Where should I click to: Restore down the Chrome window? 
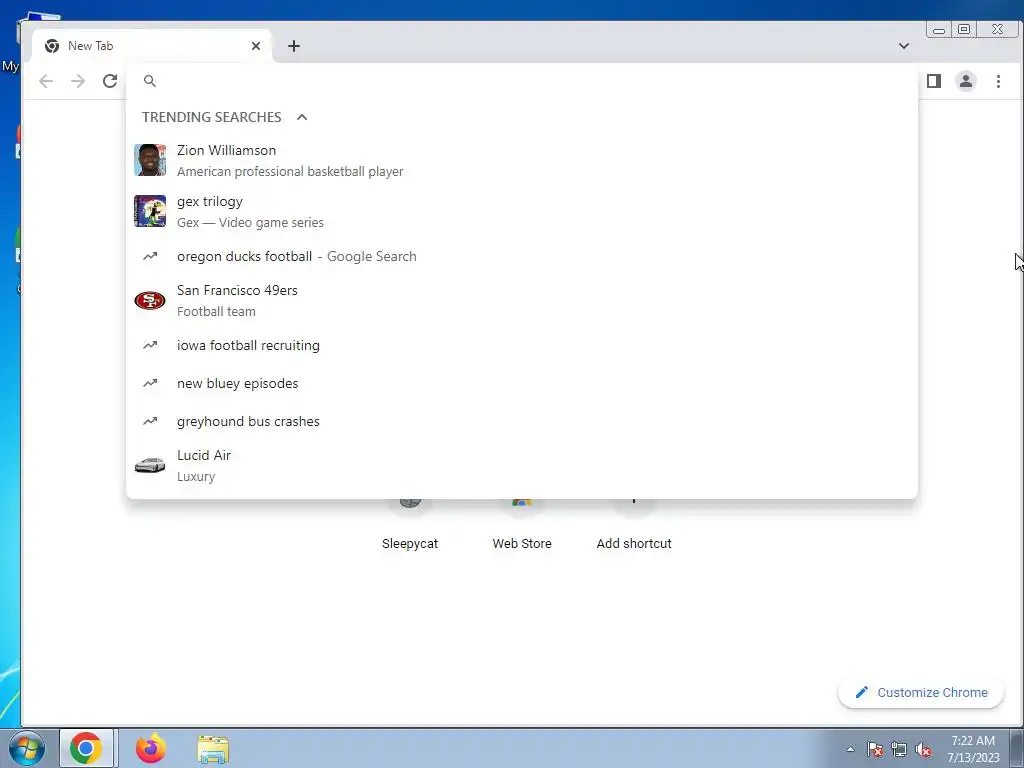click(964, 29)
